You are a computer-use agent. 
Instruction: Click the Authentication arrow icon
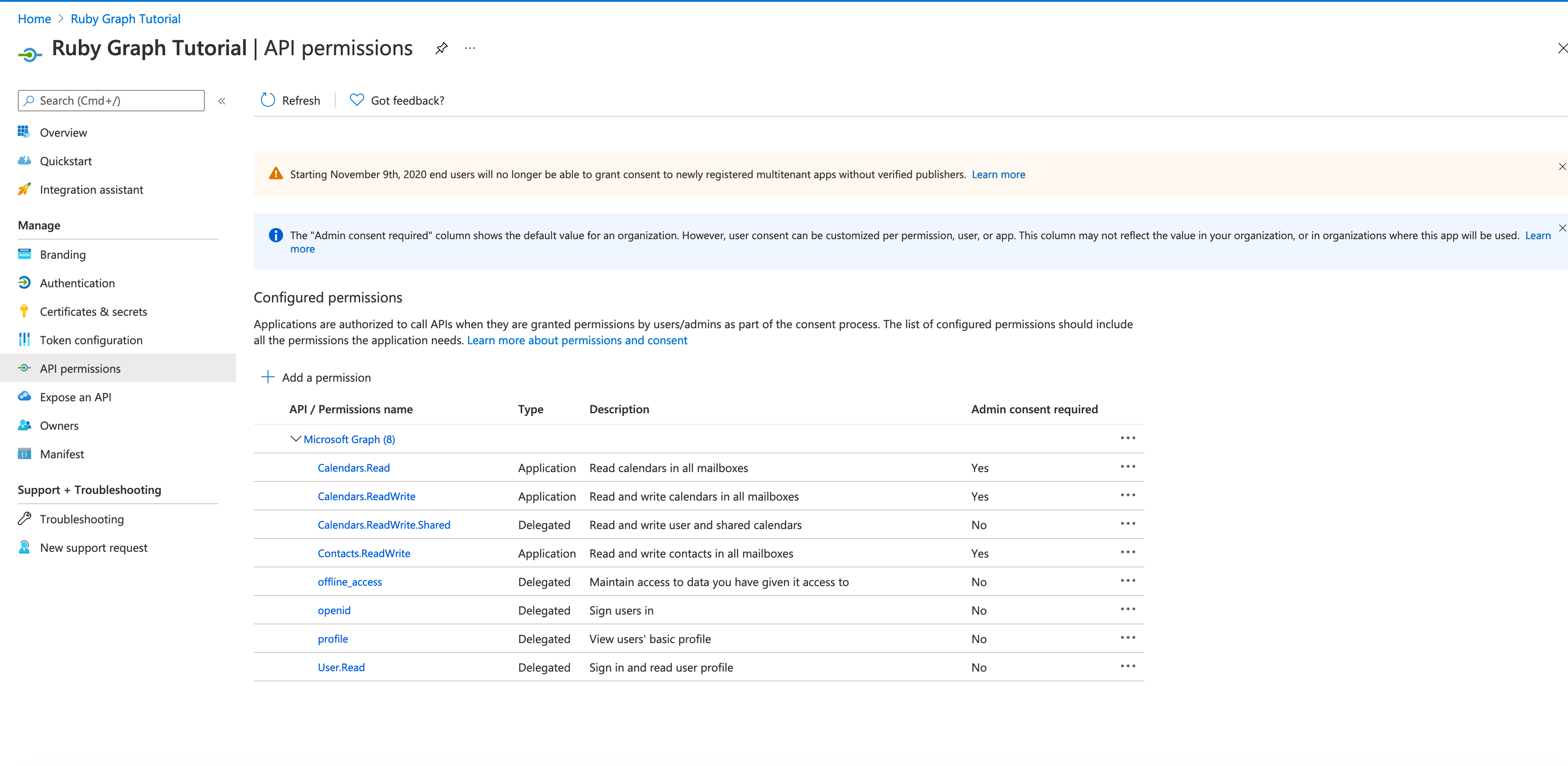tap(24, 282)
